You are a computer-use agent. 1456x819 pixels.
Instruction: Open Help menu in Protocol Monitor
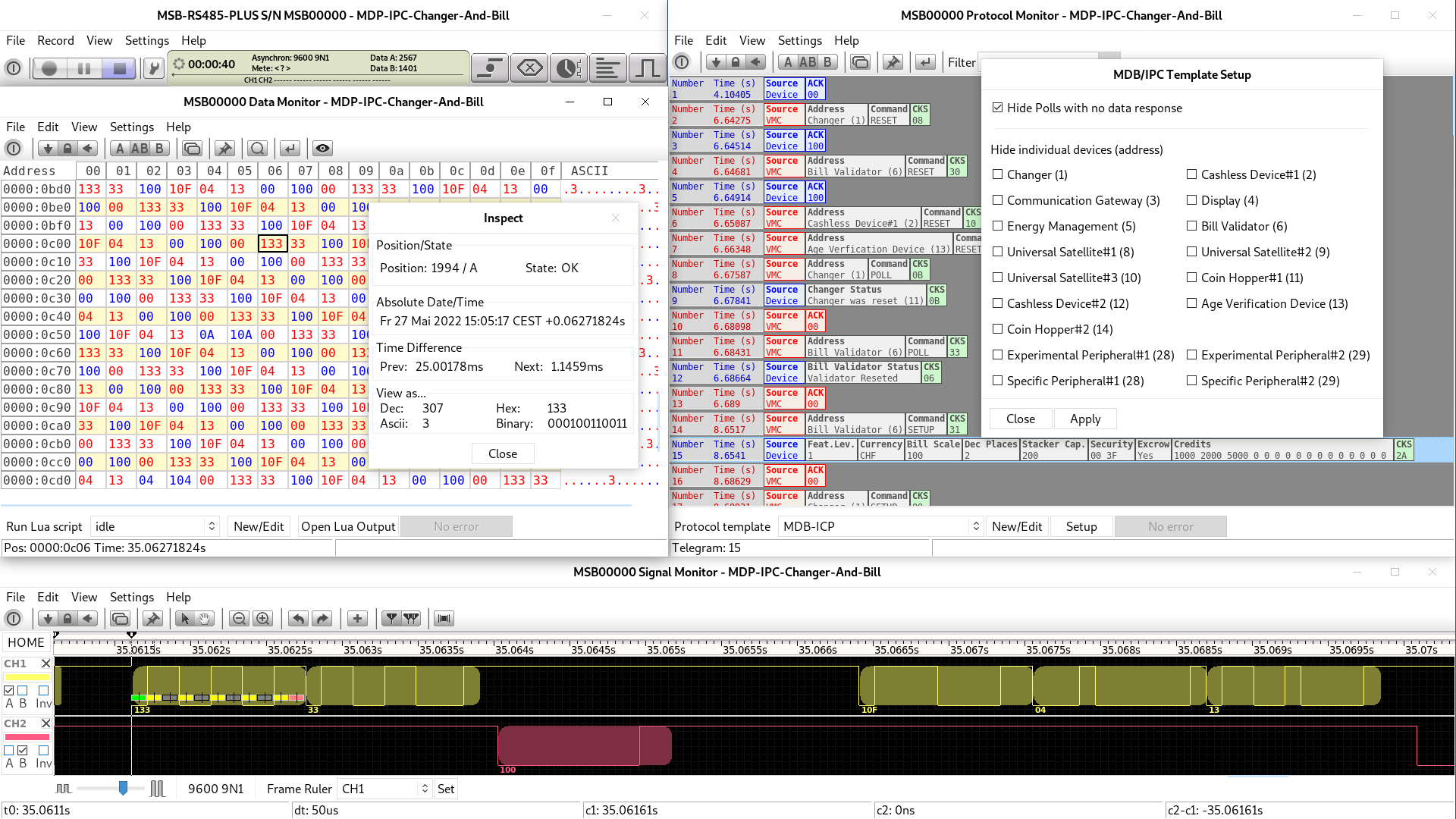[x=846, y=40]
